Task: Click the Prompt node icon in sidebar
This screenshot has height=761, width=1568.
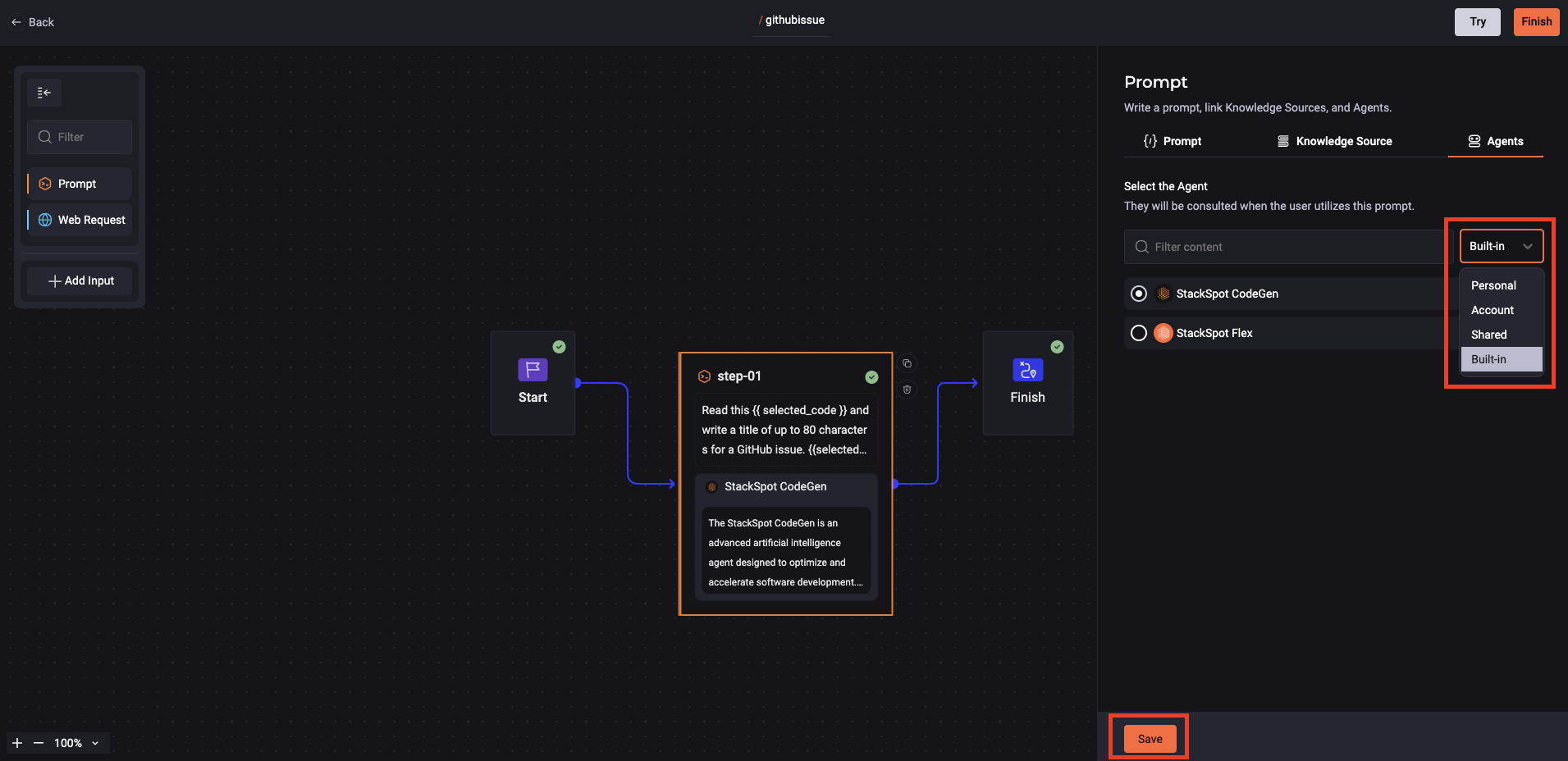Action: coord(45,184)
